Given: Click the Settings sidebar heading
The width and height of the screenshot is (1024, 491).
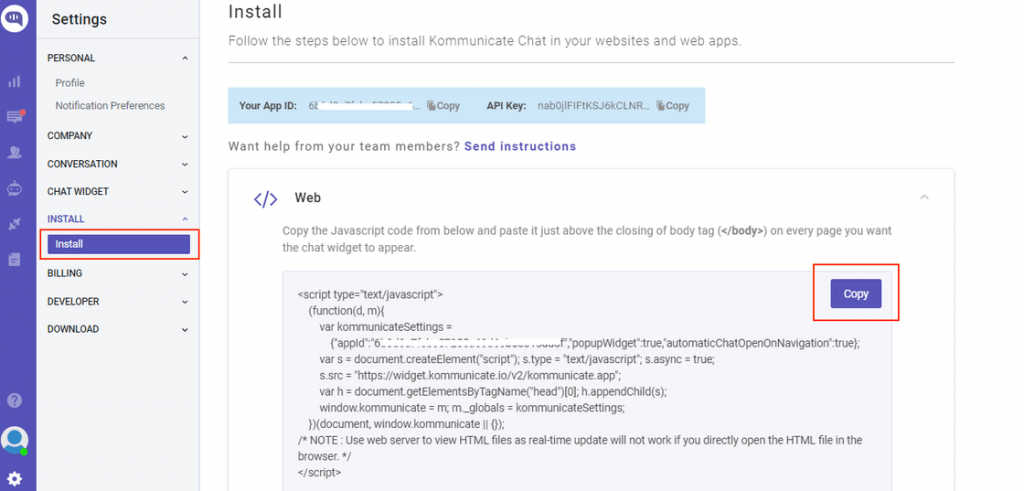Looking at the screenshot, I should (x=79, y=20).
